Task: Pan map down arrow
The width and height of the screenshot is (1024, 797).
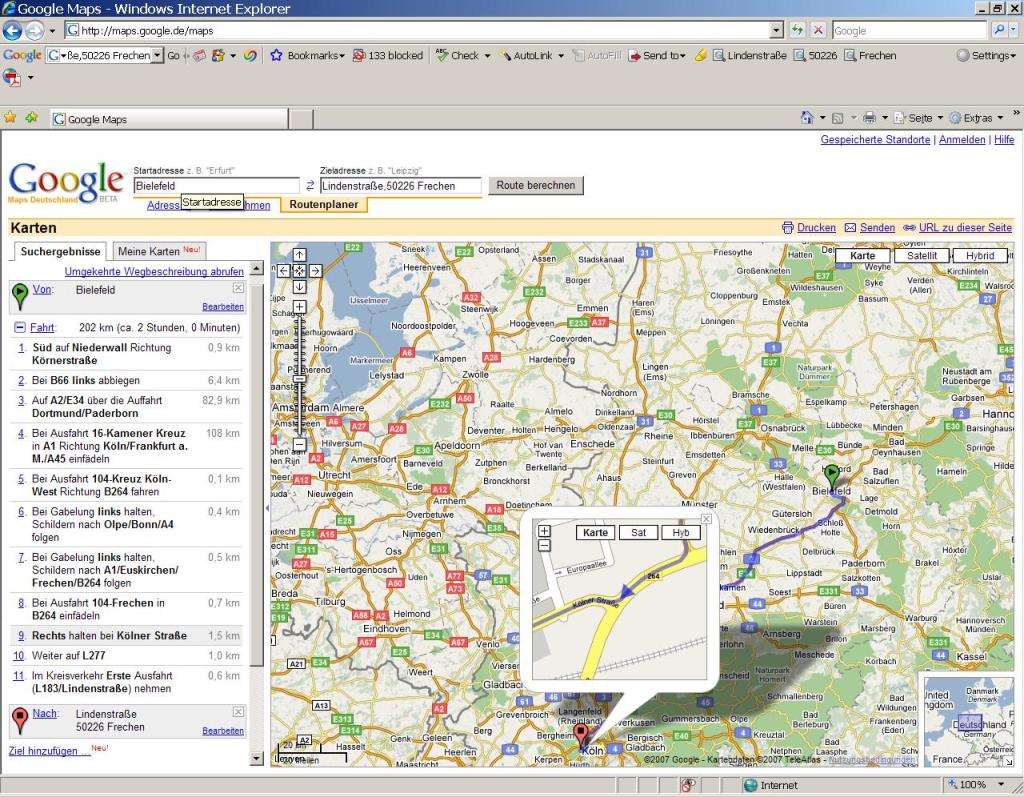Action: click(299, 286)
